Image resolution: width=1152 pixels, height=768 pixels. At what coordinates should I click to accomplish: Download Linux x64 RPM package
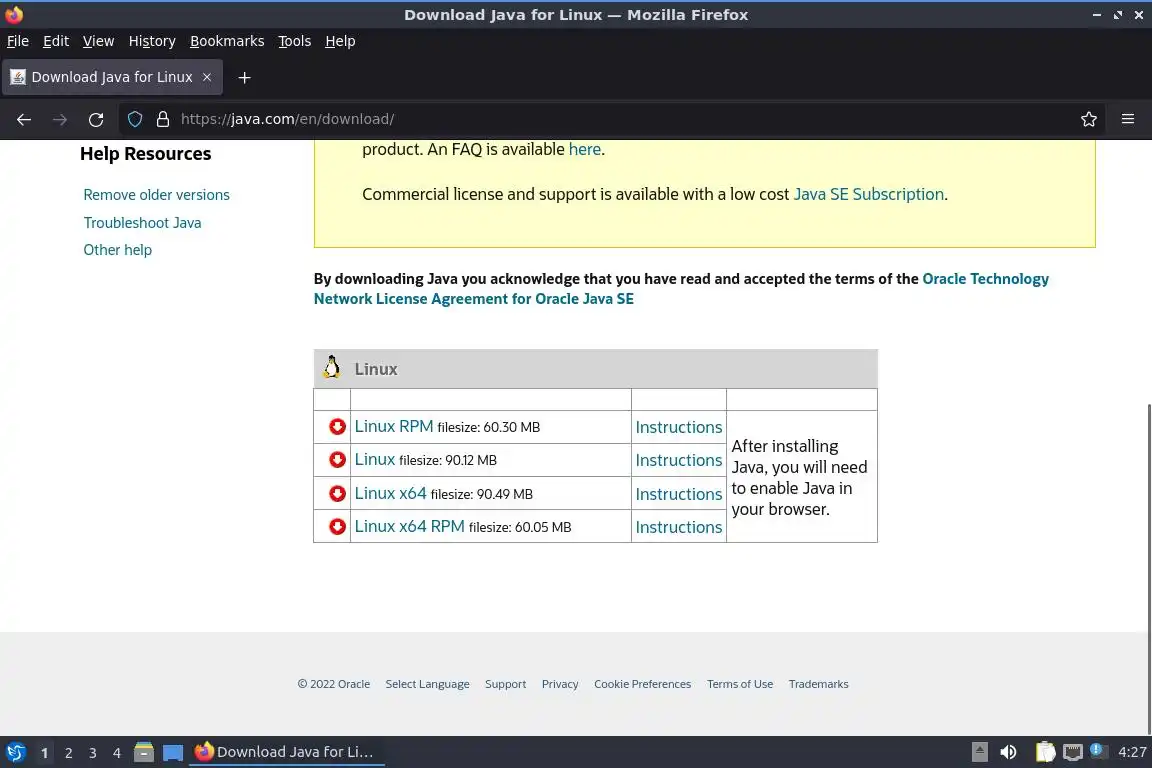pos(409,526)
